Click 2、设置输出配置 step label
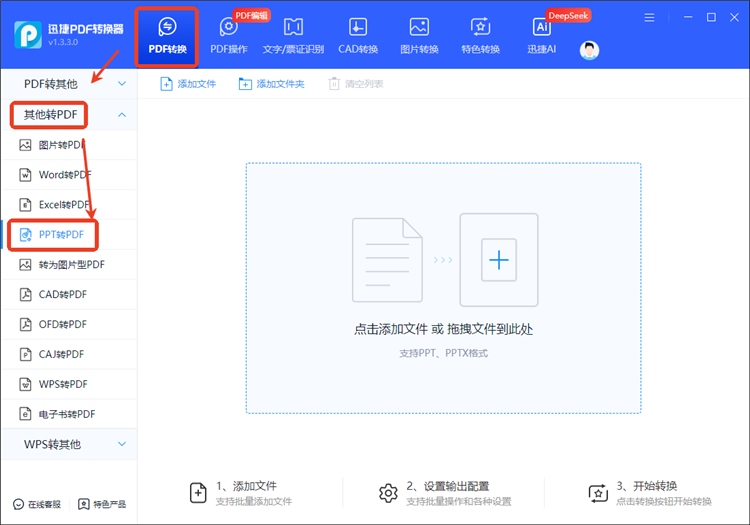750x525 pixels. (448, 486)
